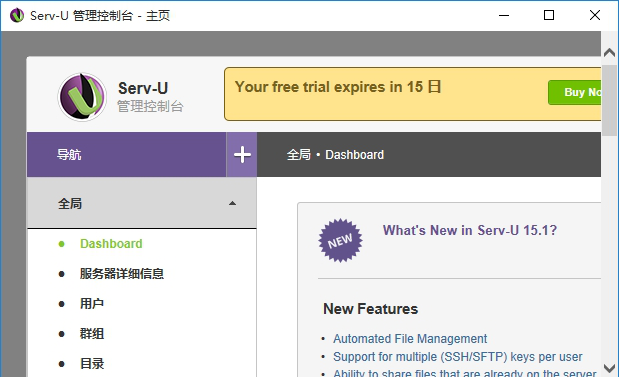Viewport: 619px width, 392px height.
Task: Open the 目录 navigation item
Action: [92, 364]
